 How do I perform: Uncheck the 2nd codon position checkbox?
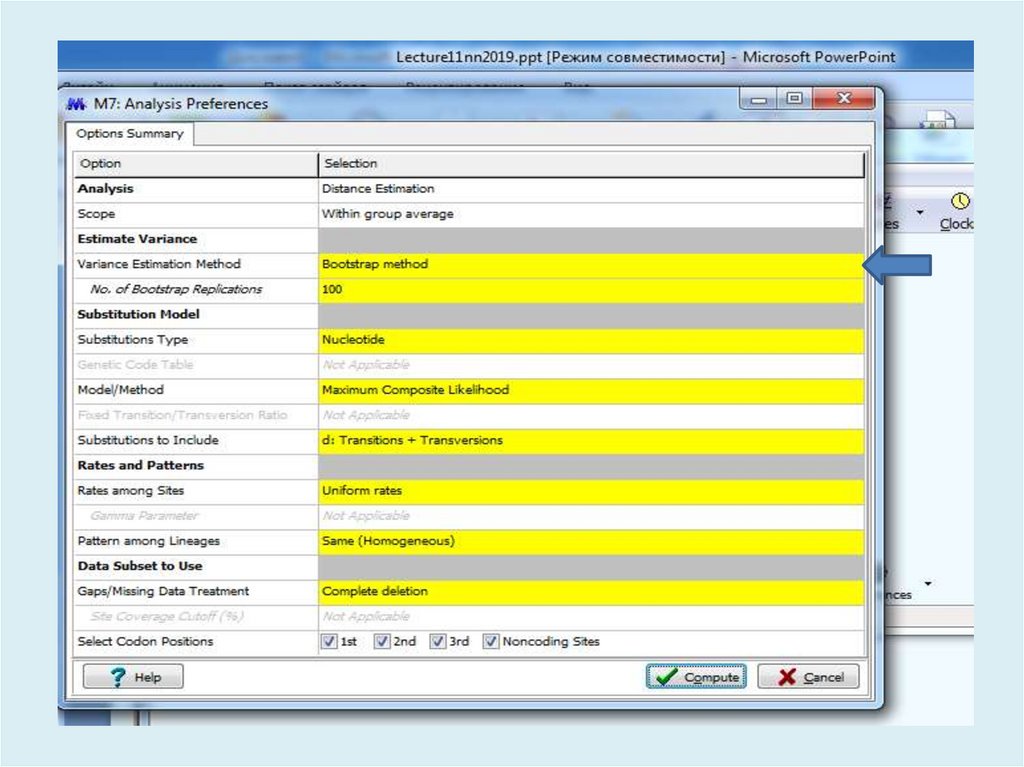[x=382, y=642]
